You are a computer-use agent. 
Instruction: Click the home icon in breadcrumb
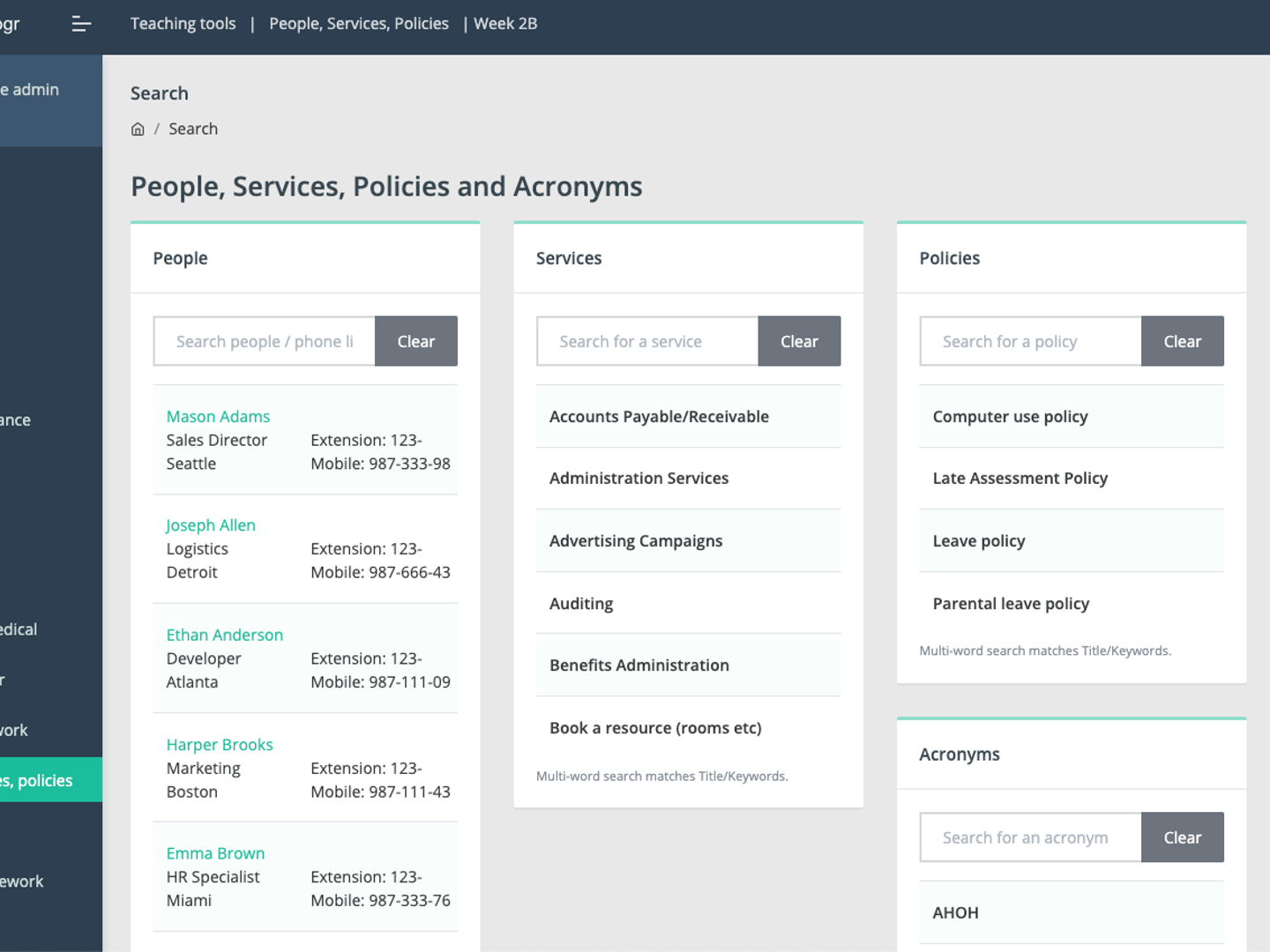[x=138, y=130]
